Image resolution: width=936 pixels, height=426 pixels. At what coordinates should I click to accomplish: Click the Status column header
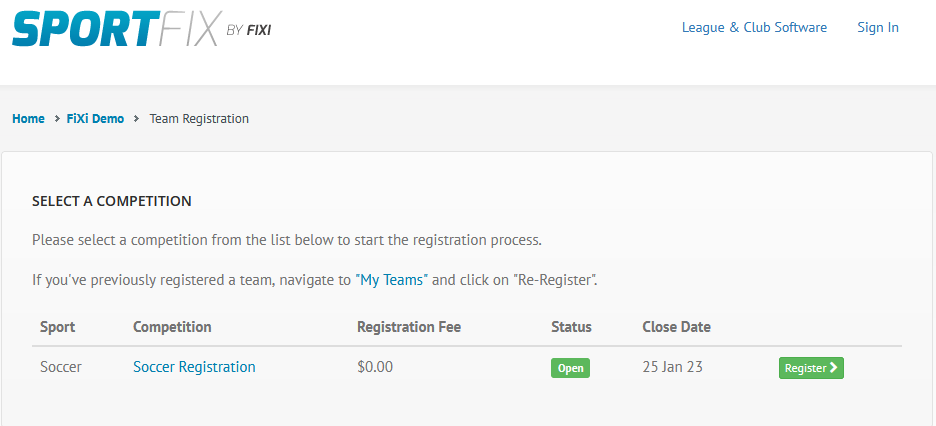(571, 327)
